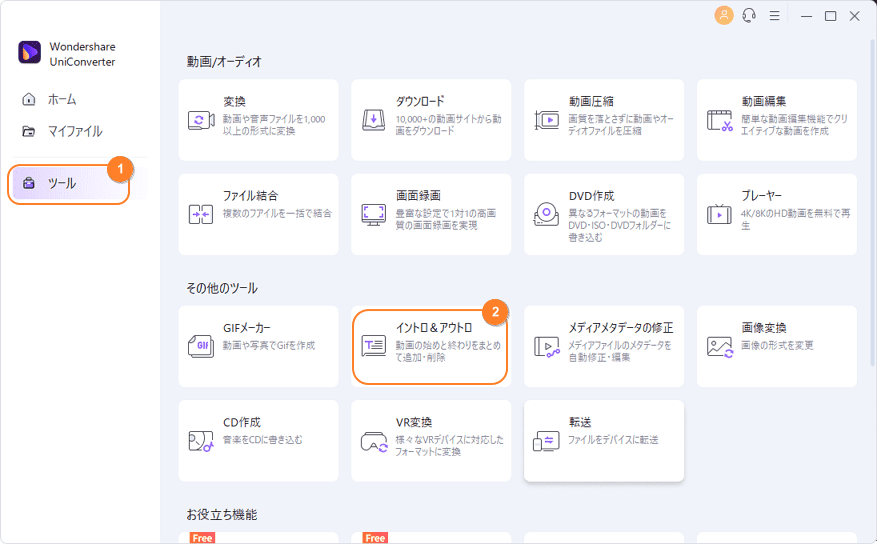The width and height of the screenshot is (877, 544).
Task: Click the ファイル結合 merge icon
Action: [202, 214]
